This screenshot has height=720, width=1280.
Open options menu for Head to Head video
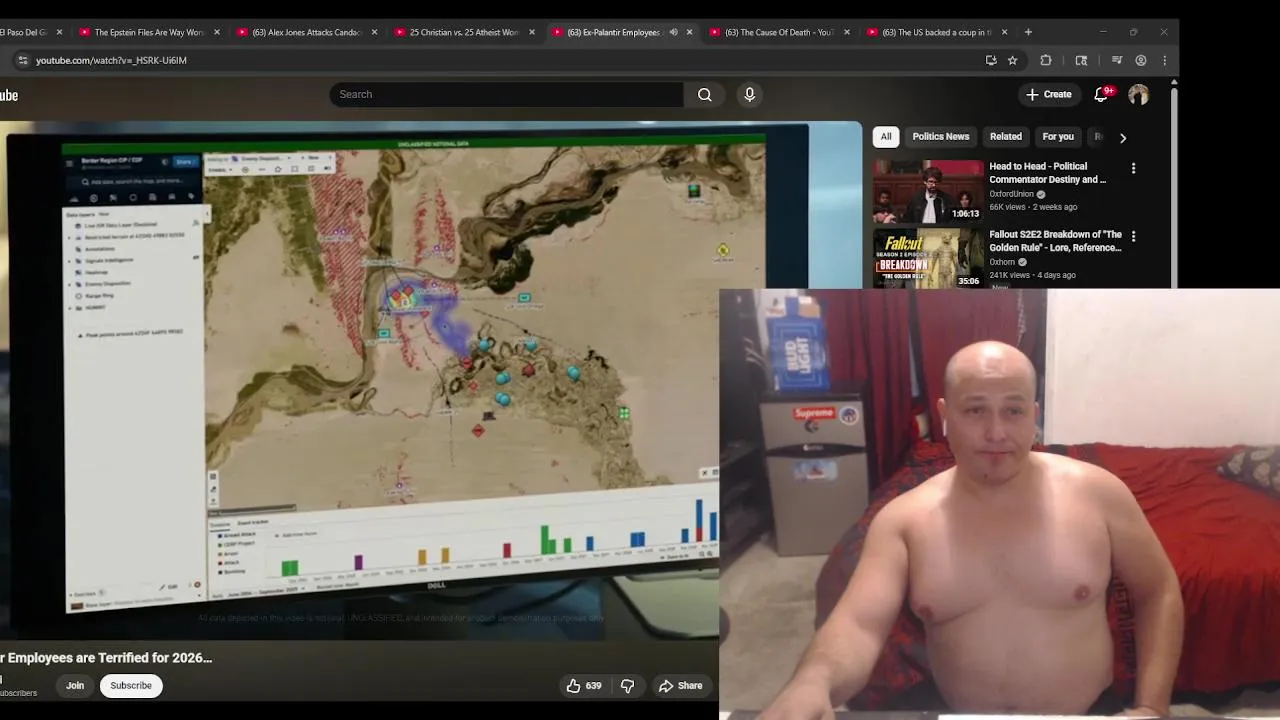coord(1133,168)
